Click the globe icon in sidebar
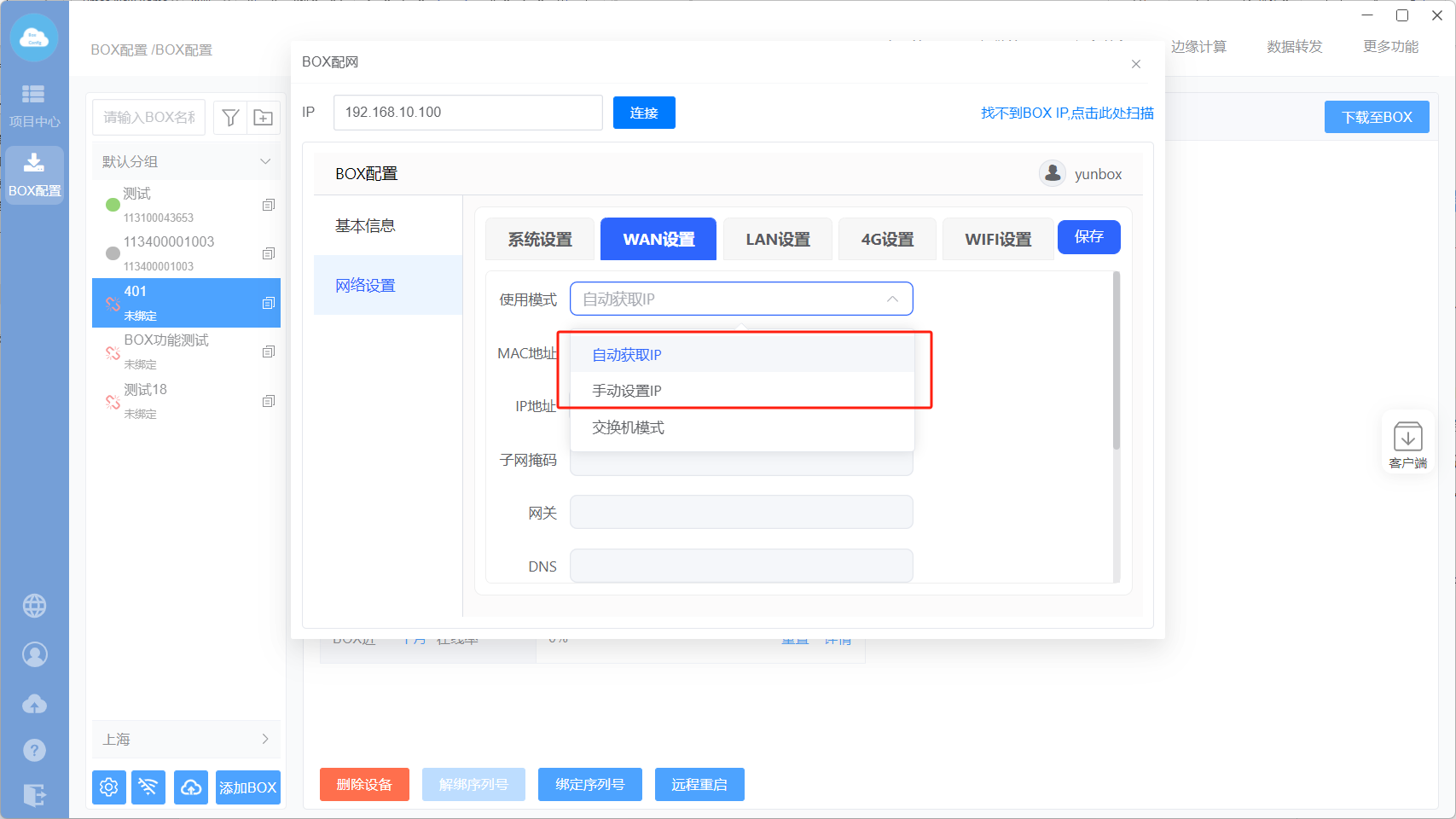The image size is (1456, 819). tap(34, 606)
